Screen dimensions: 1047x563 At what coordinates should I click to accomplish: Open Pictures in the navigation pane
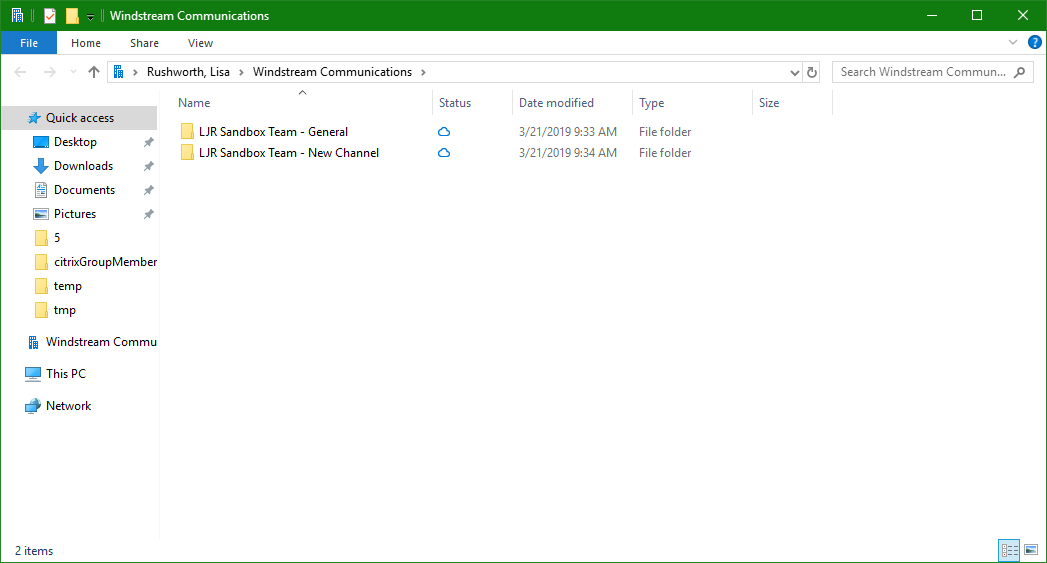click(x=75, y=214)
